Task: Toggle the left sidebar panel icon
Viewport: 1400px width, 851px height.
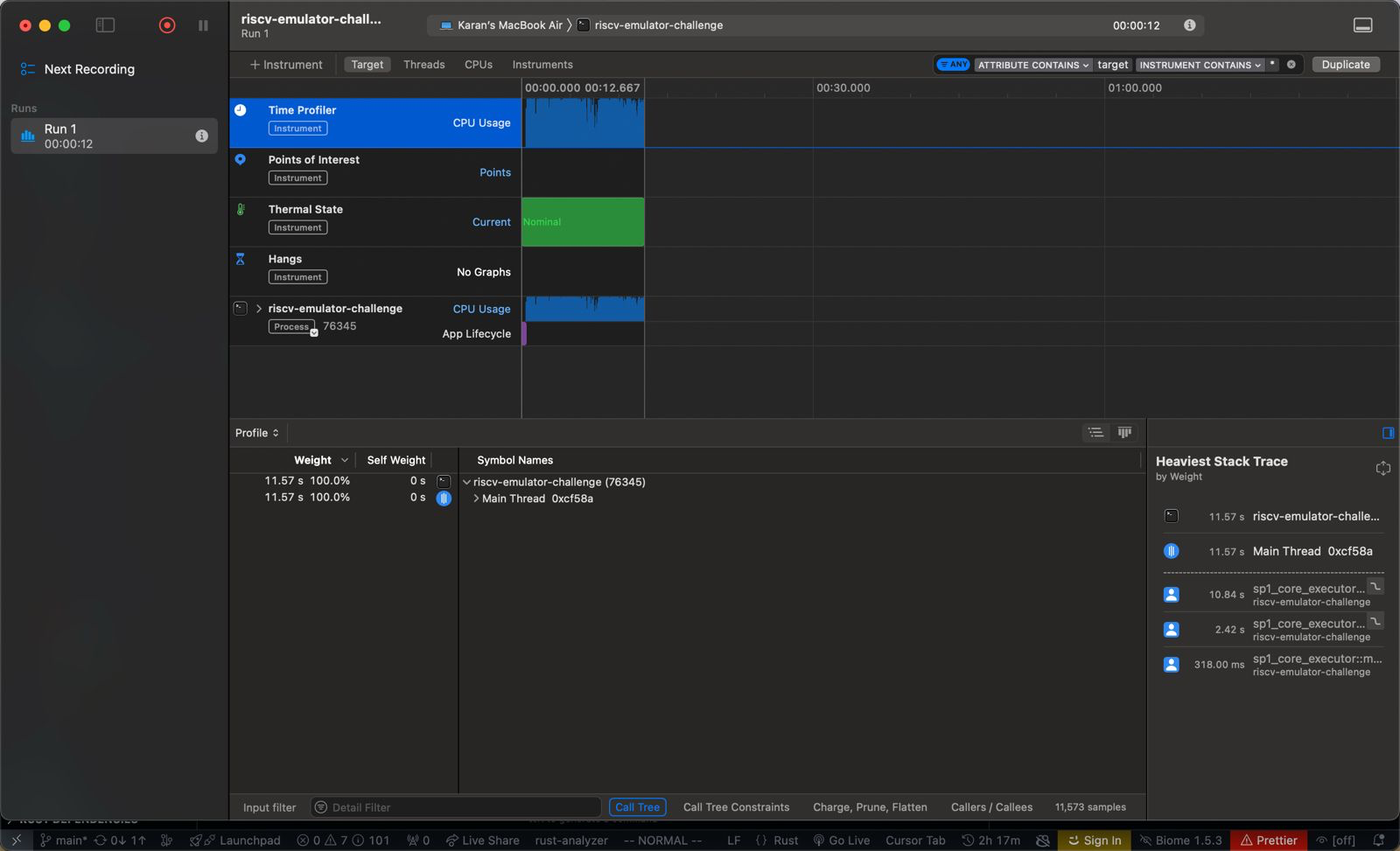Action: [x=105, y=25]
